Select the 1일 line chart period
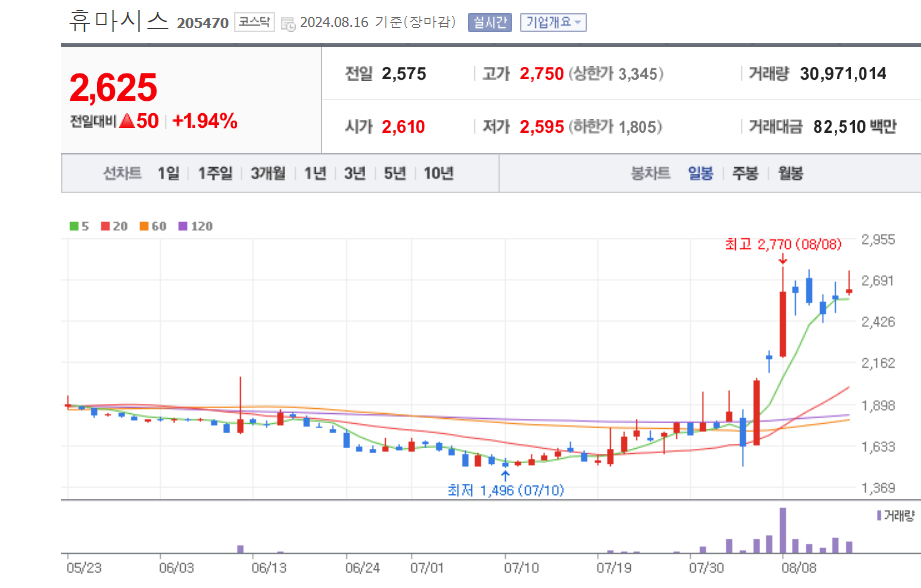 coord(169,173)
